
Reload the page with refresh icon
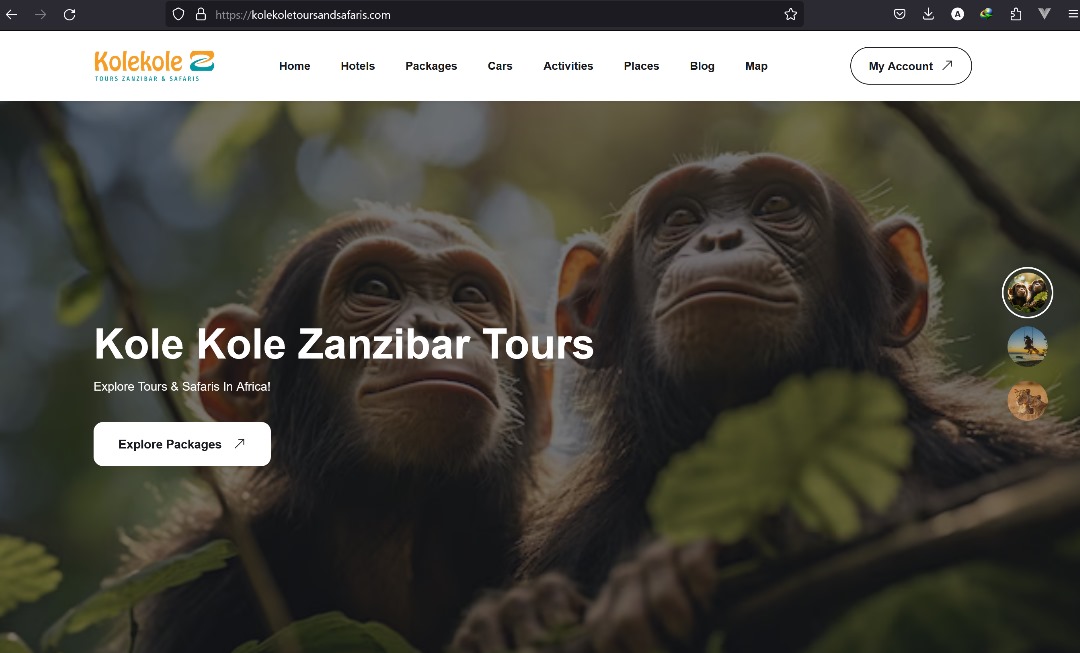tap(70, 14)
